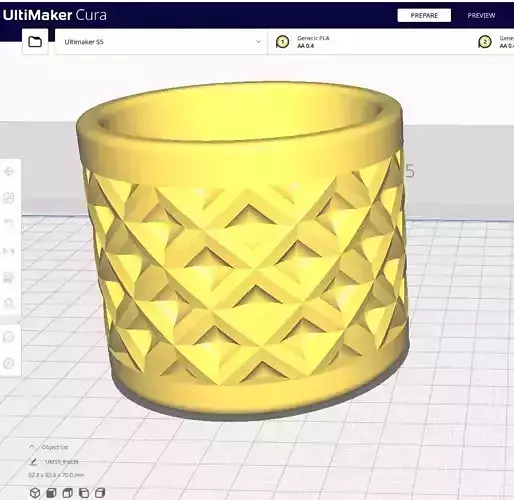This screenshot has width=514, height=500.
Task: Switch to the PREVIEW stage tab
Action: [481, 15]
